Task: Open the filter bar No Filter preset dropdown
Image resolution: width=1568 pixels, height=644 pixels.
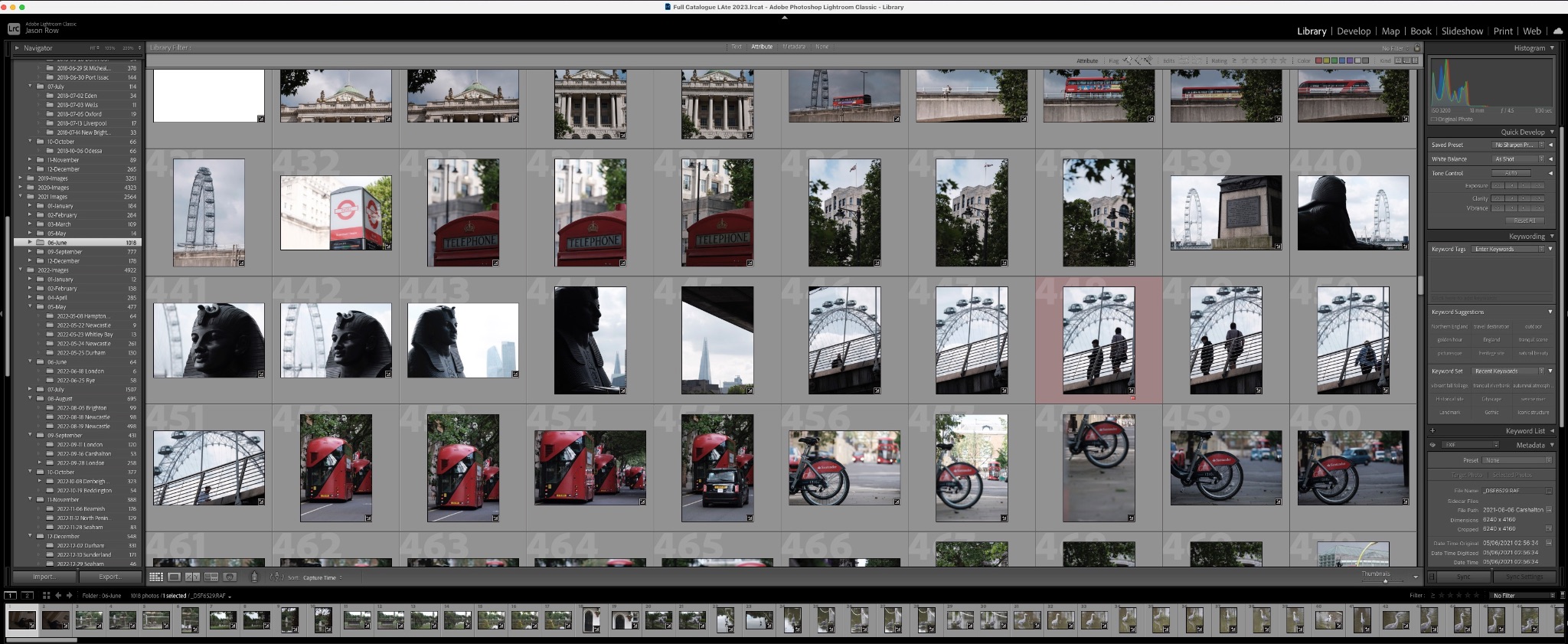Action: pyautogui.click(x=1395, y=48)
